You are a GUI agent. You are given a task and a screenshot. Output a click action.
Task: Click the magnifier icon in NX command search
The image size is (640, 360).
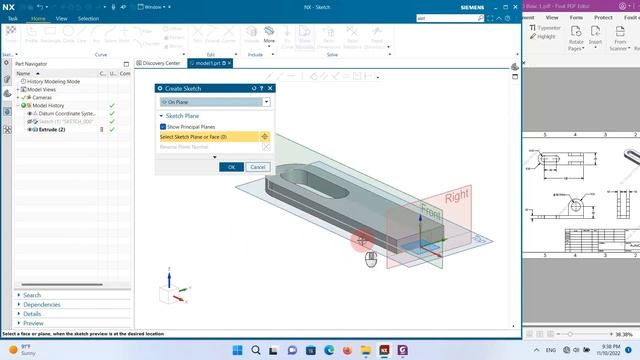point(480,18)
